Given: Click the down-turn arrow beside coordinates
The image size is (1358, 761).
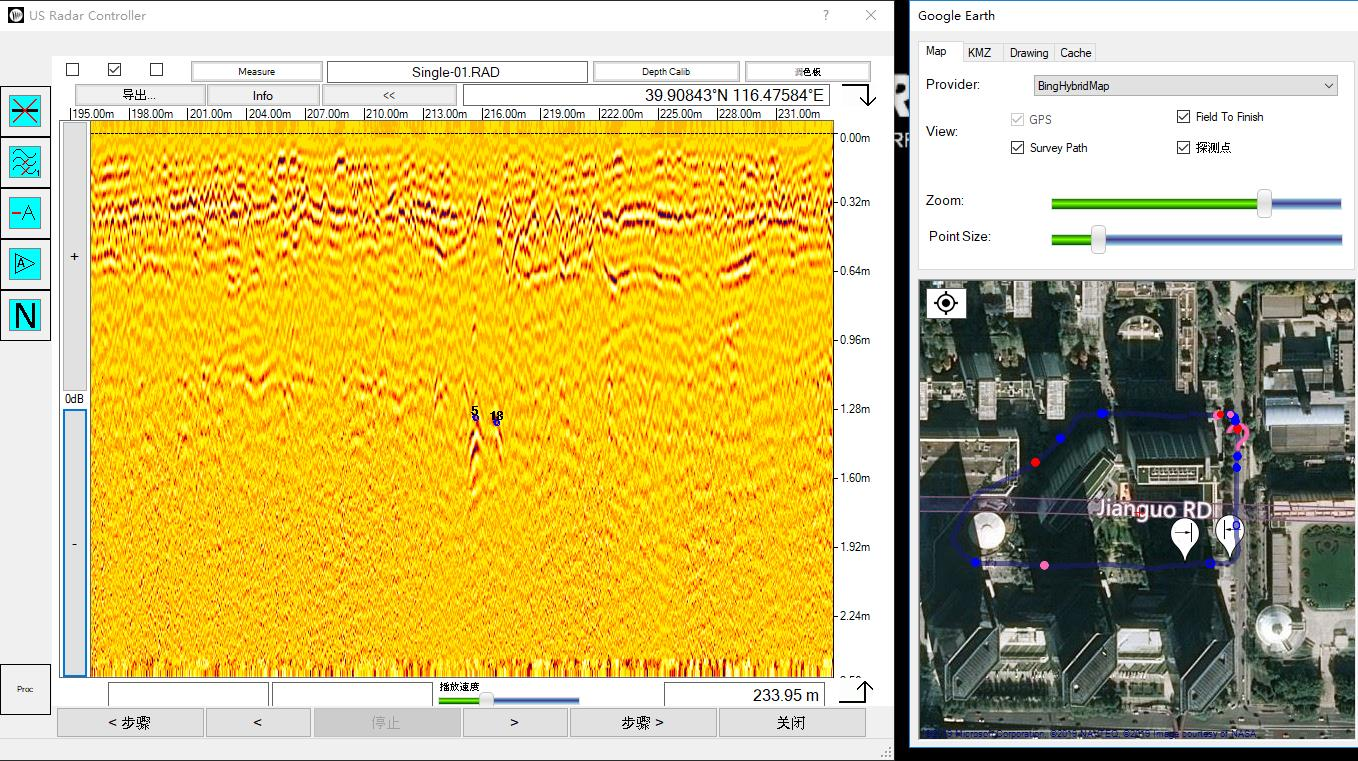Looking at the screenshot, I should tap(859, 96).
